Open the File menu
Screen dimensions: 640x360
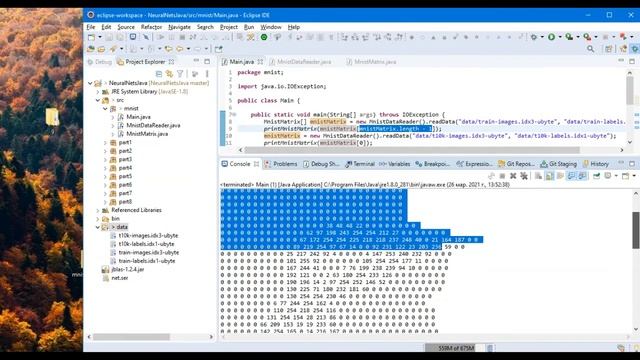91,27
